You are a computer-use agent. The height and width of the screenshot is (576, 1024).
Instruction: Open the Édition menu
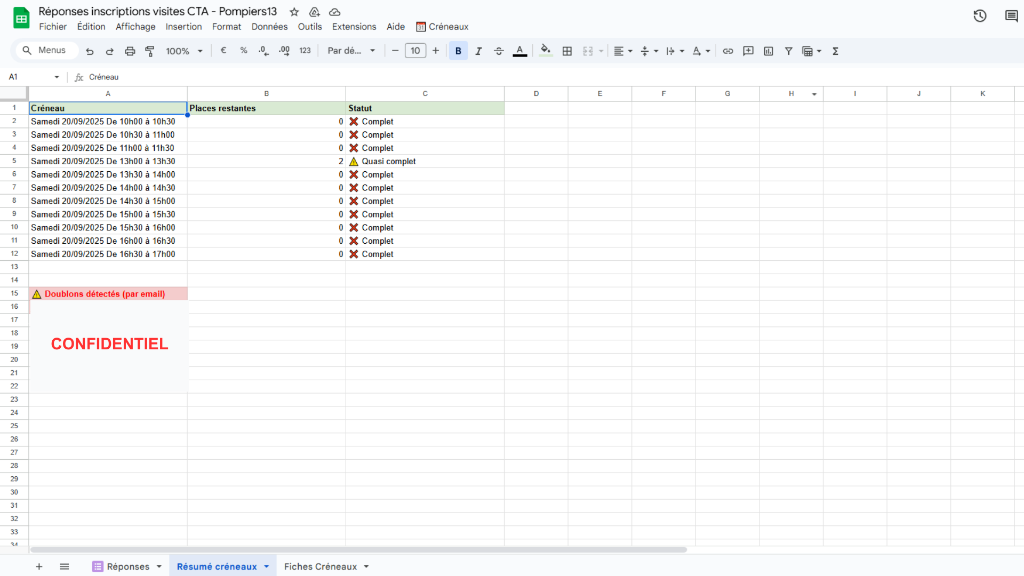91,27
